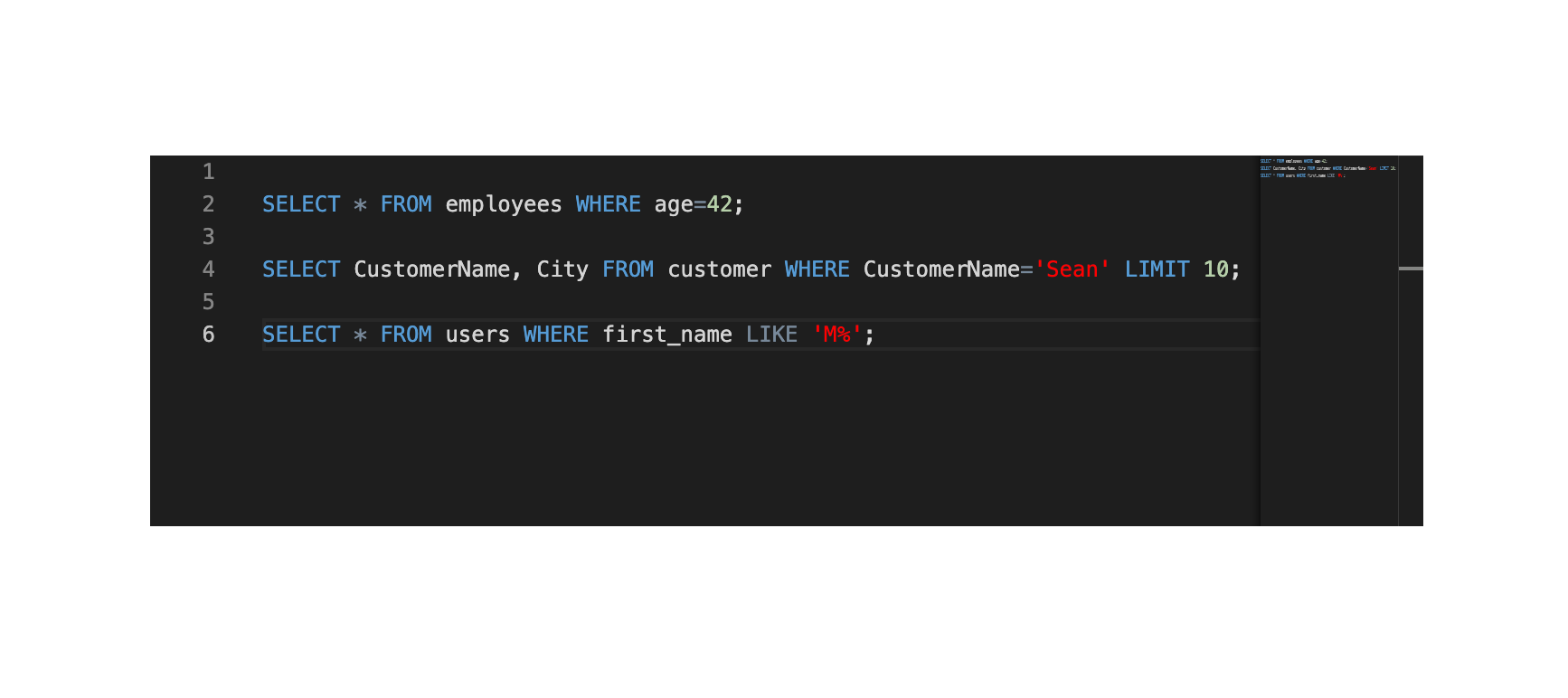Click line number 1 in gutter
The width and height of the screenshot is (1568, 698).
[x=208, y=172]
